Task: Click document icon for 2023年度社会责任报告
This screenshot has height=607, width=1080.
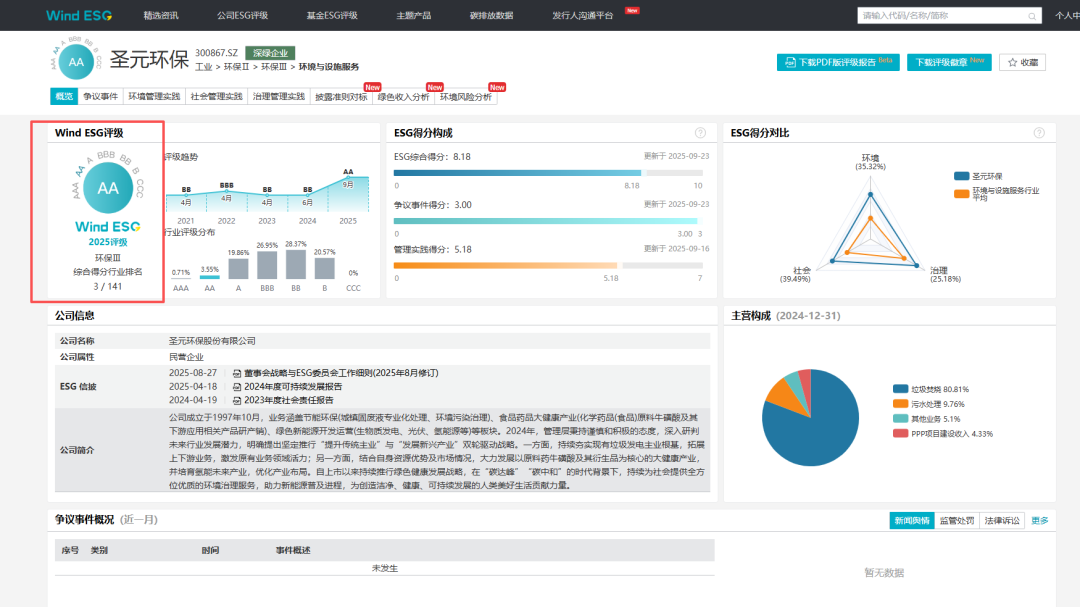Action: point(236,399)
